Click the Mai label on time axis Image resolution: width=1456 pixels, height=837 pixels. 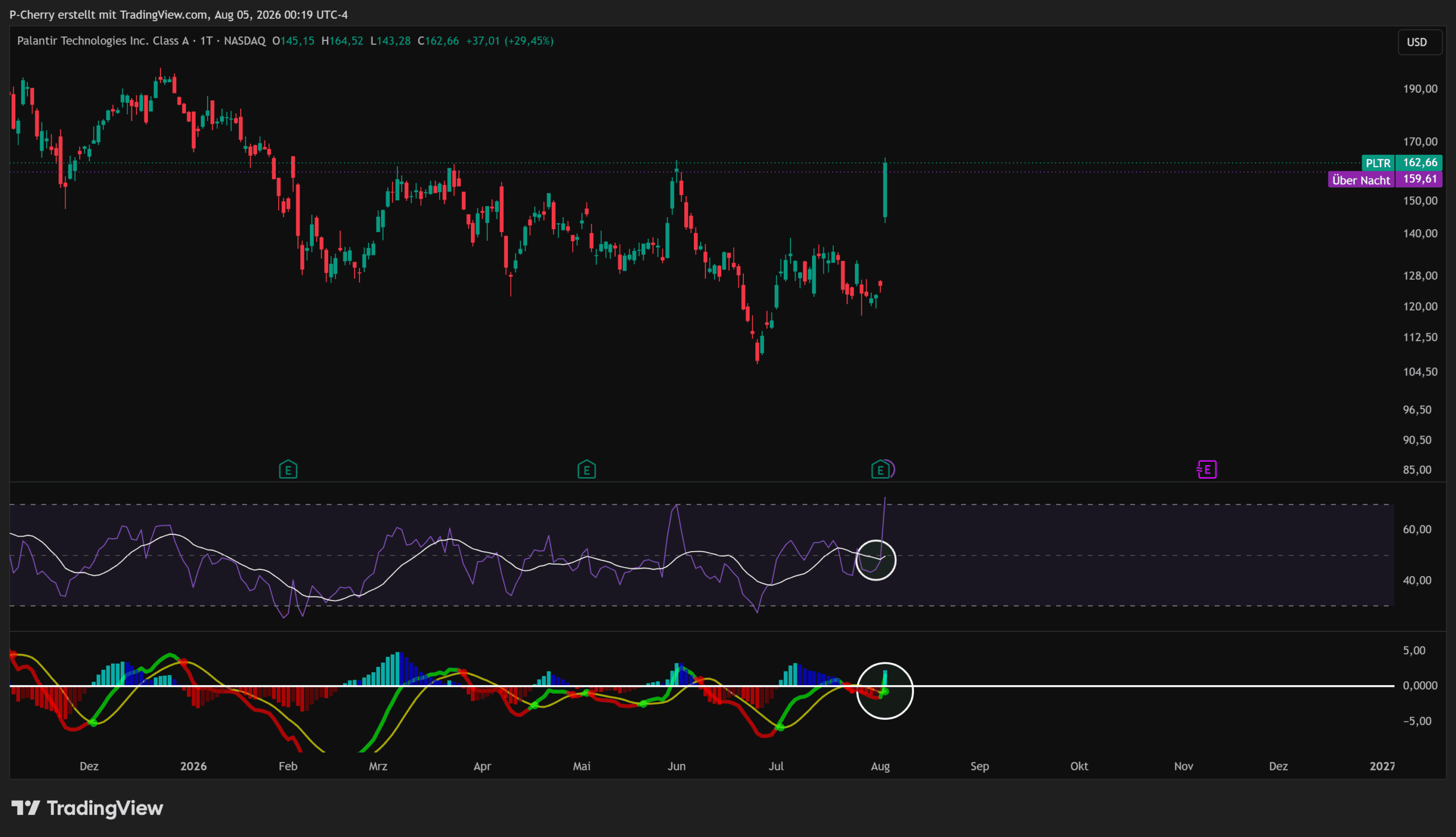[582, 766]
